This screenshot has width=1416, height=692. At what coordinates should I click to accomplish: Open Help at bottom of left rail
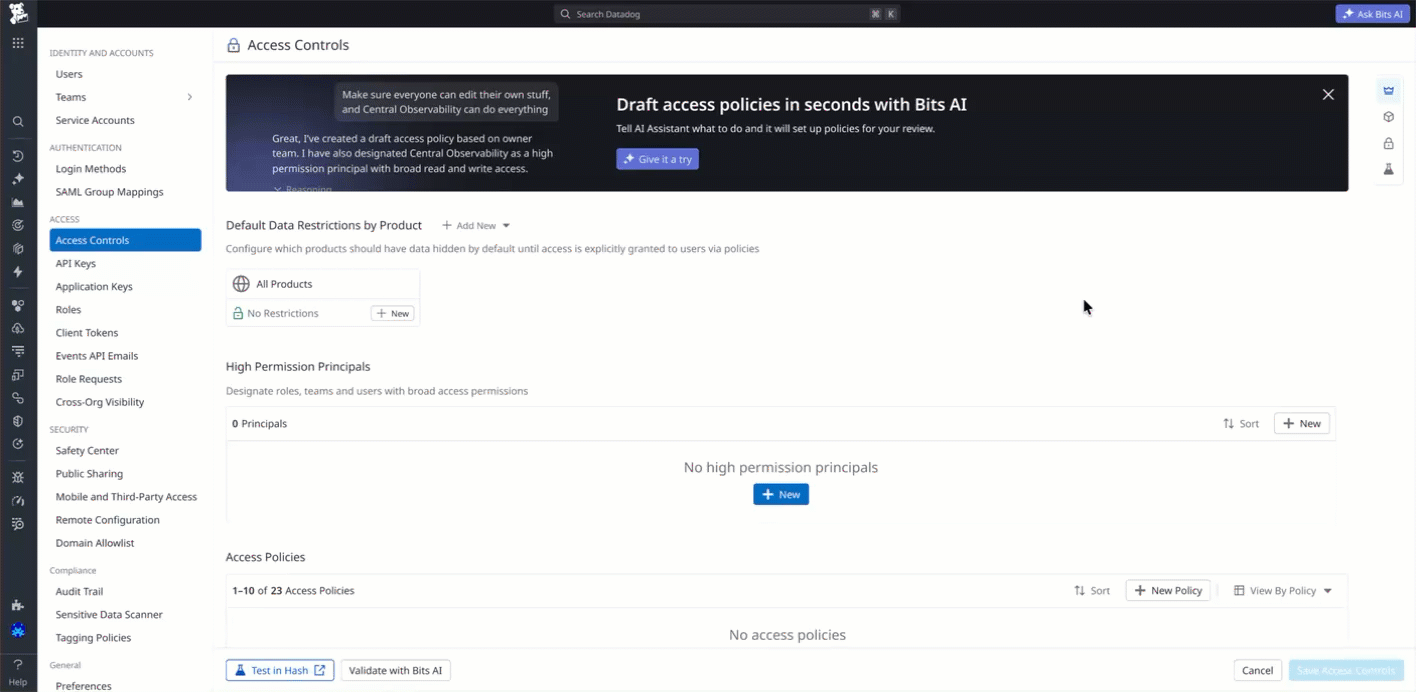pyautogui.click(x=18, y=671)
